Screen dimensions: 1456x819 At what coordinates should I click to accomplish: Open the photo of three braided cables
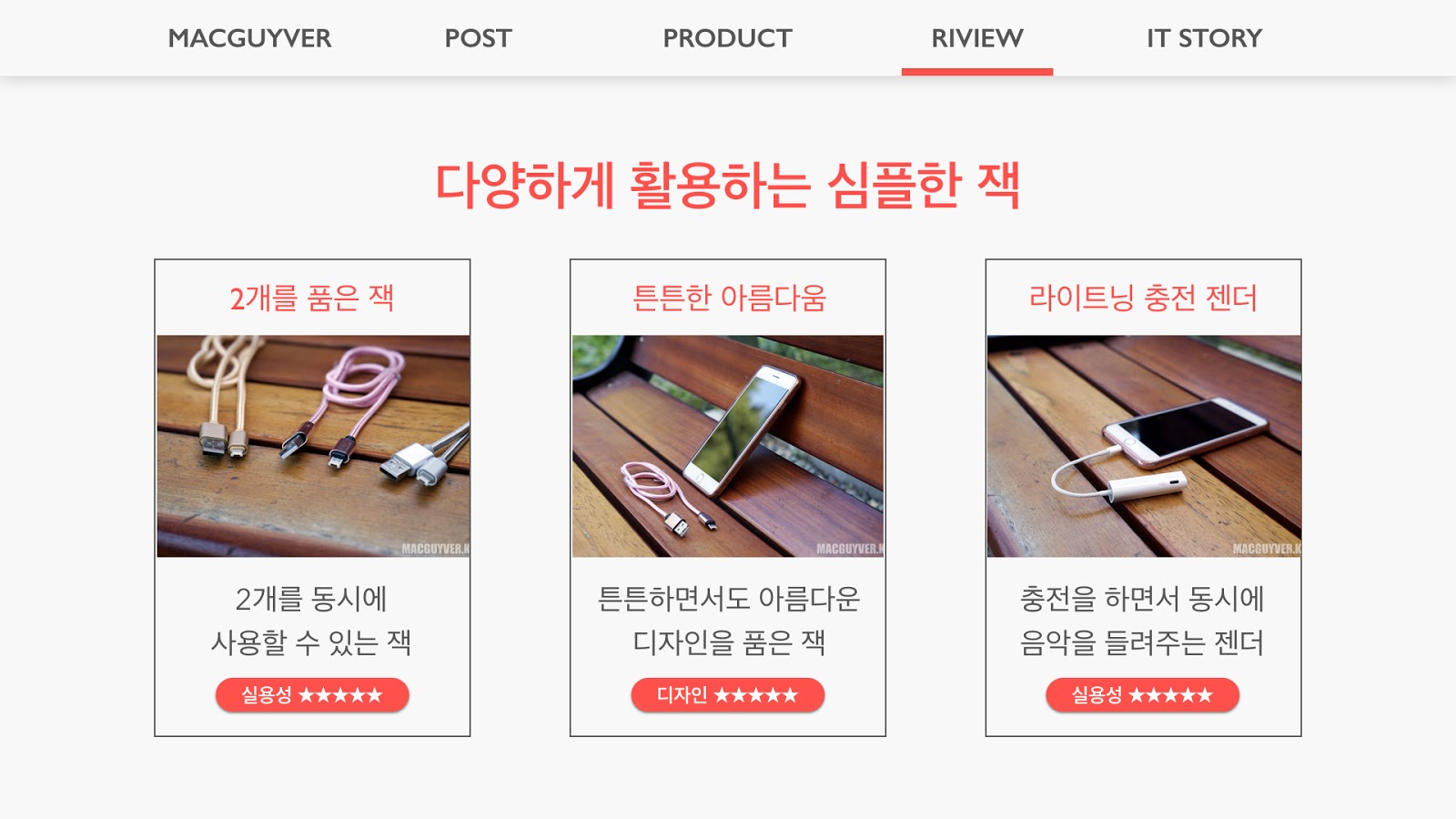coord(313,446)
